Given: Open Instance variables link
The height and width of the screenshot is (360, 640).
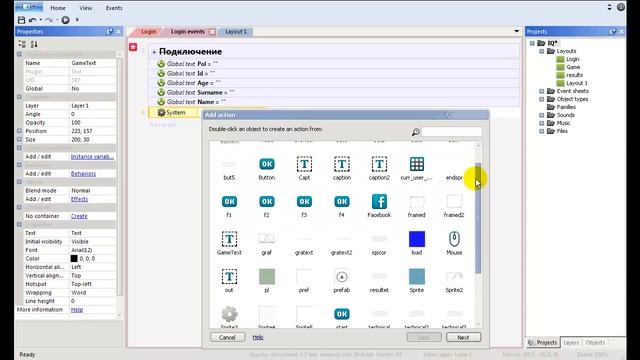Looking at the screenshot, I should [92, 157].
